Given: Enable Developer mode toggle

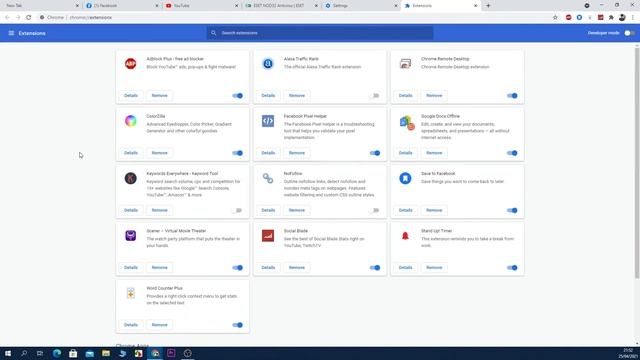Looking at the screenshot, I should (x=629, y=33).
